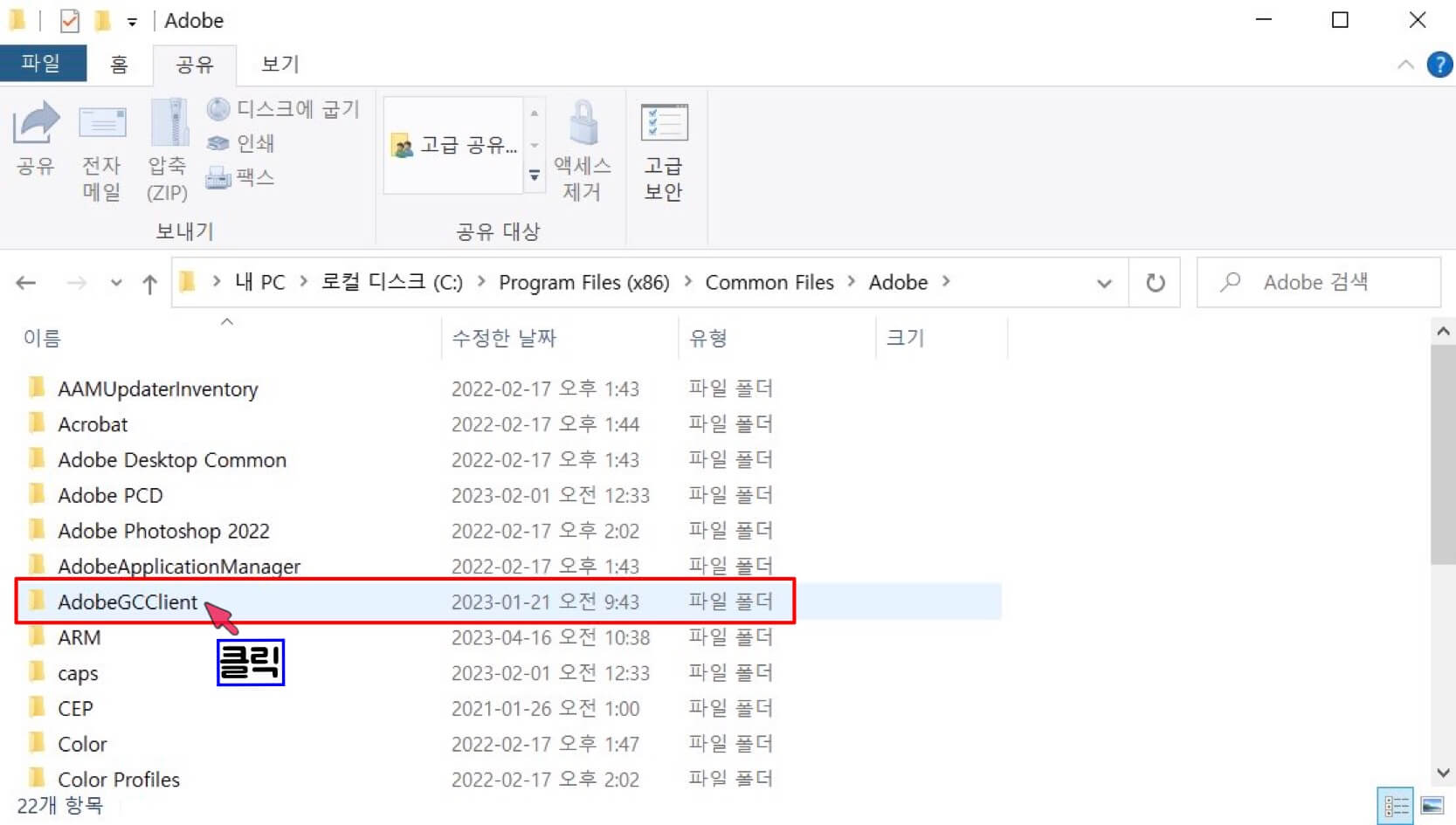Viewport: 1456px width, 825px height.
Task: Click vertical scrollbar up arrow
Action: point(1443,331)
